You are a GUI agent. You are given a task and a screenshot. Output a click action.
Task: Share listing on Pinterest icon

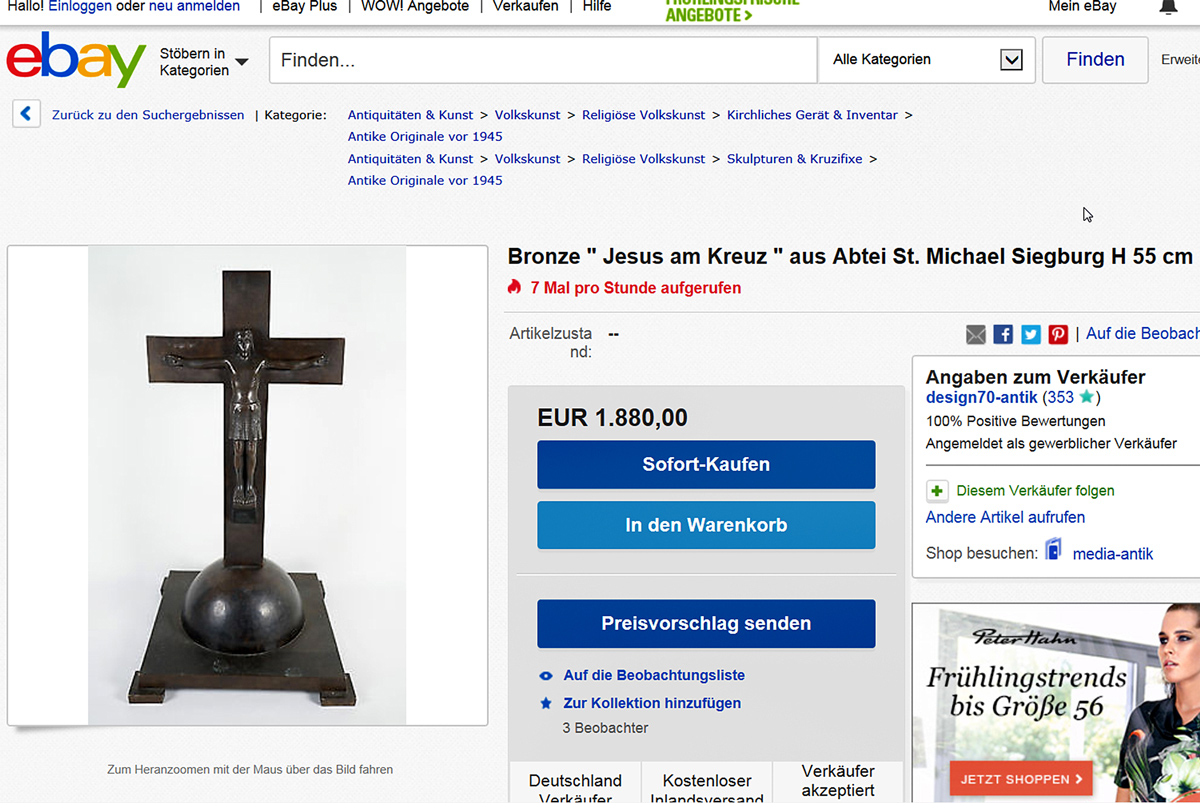tap(1058, 334)
